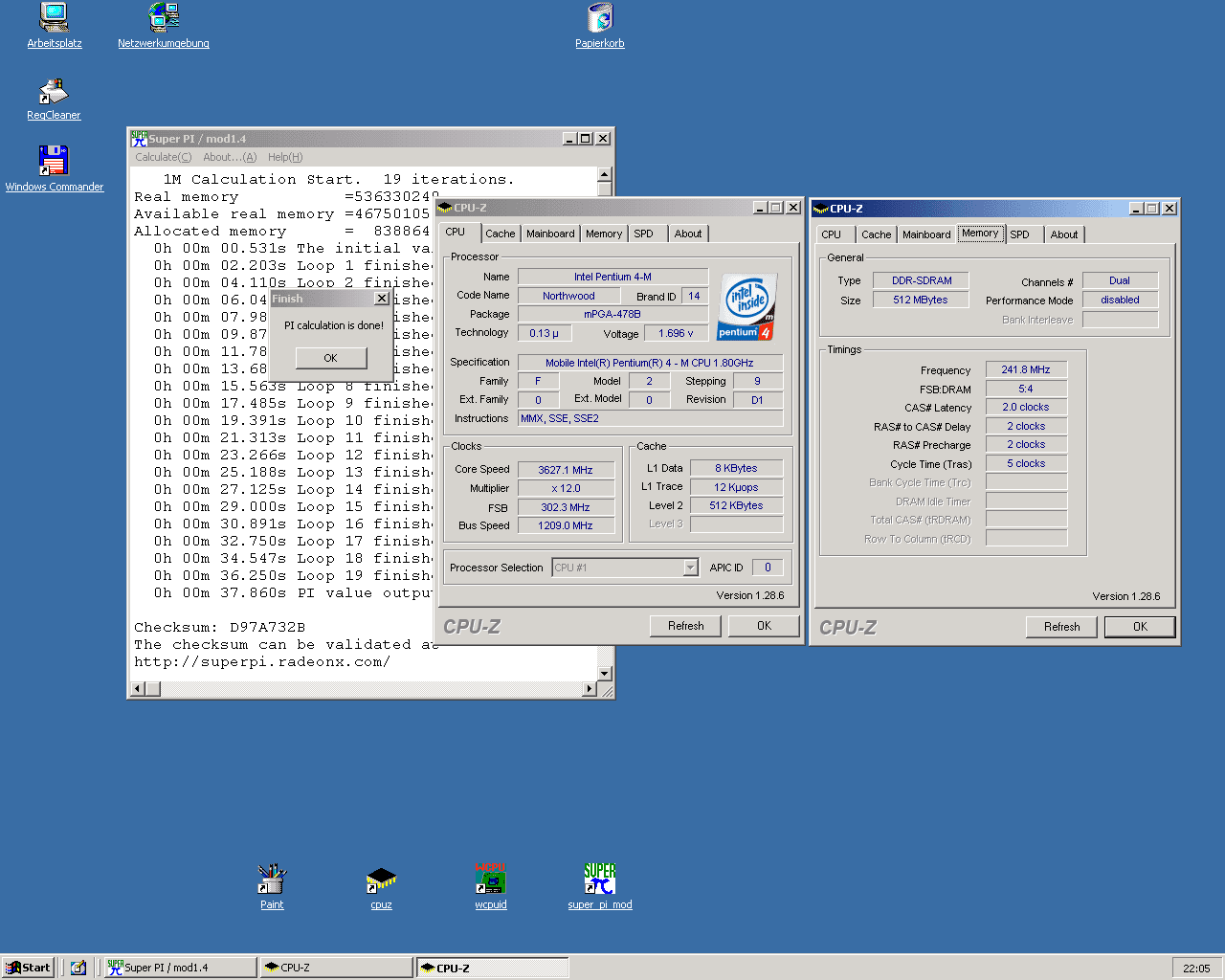The image size is (1225, 980).
Task: Click OK in the Finish dialog
Action: pos(330,358)
